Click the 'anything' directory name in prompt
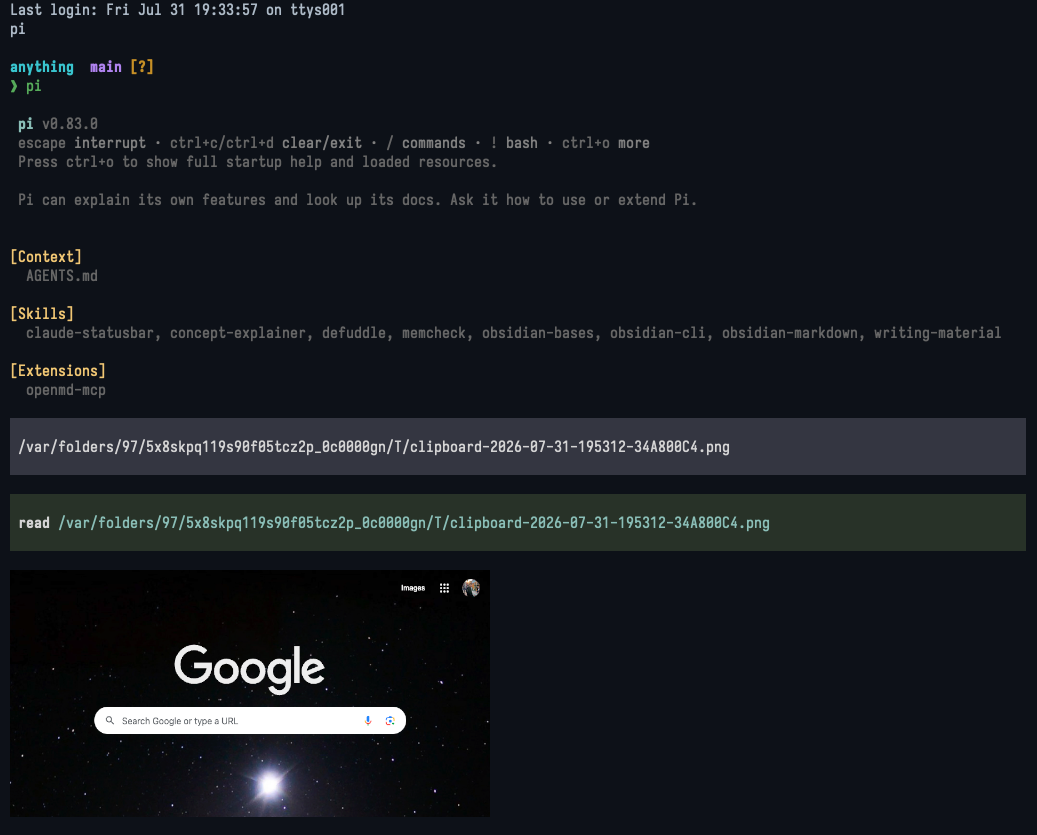 coord(42,67)
